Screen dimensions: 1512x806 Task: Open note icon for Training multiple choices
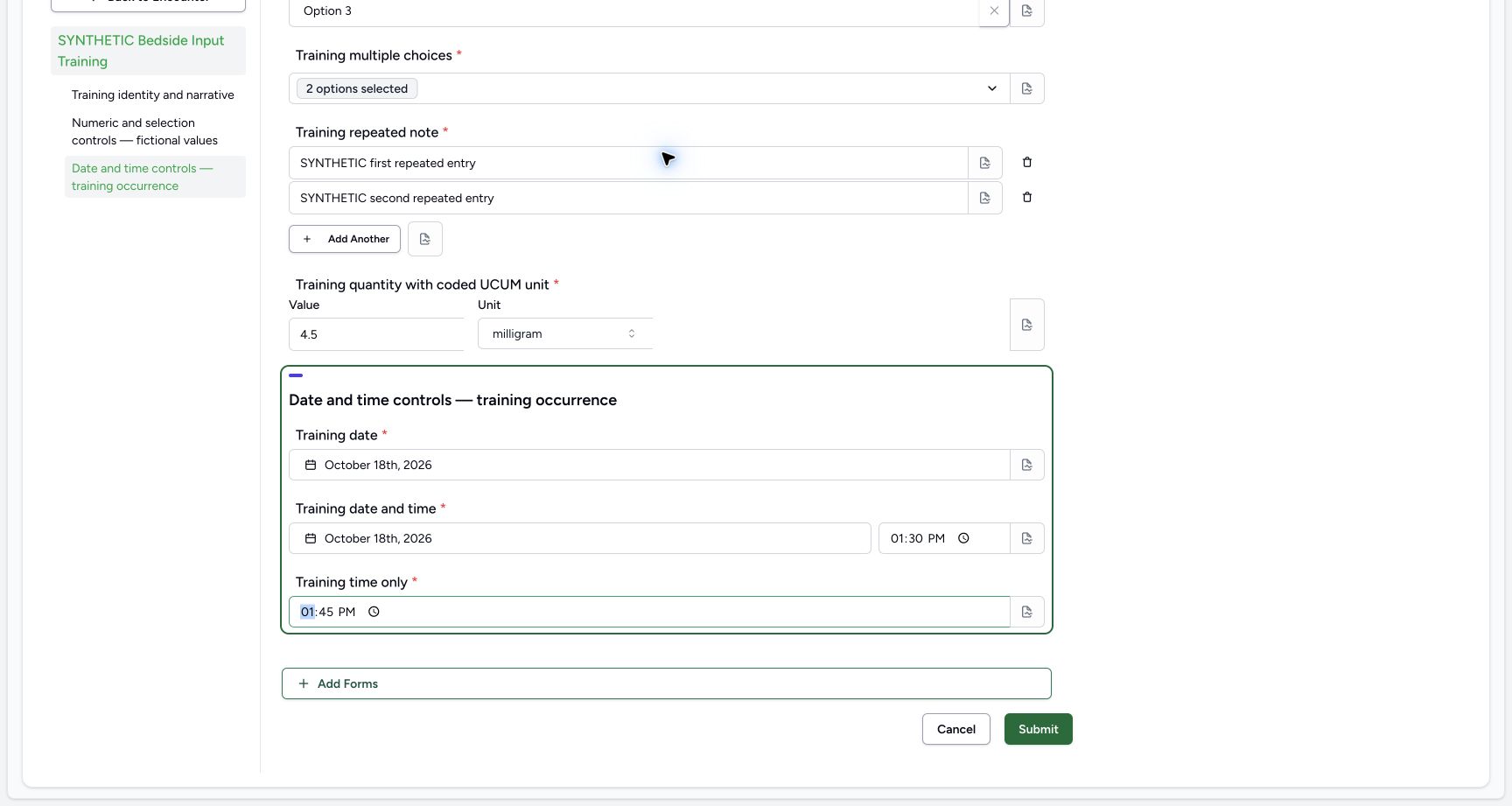click(1027, 88)
